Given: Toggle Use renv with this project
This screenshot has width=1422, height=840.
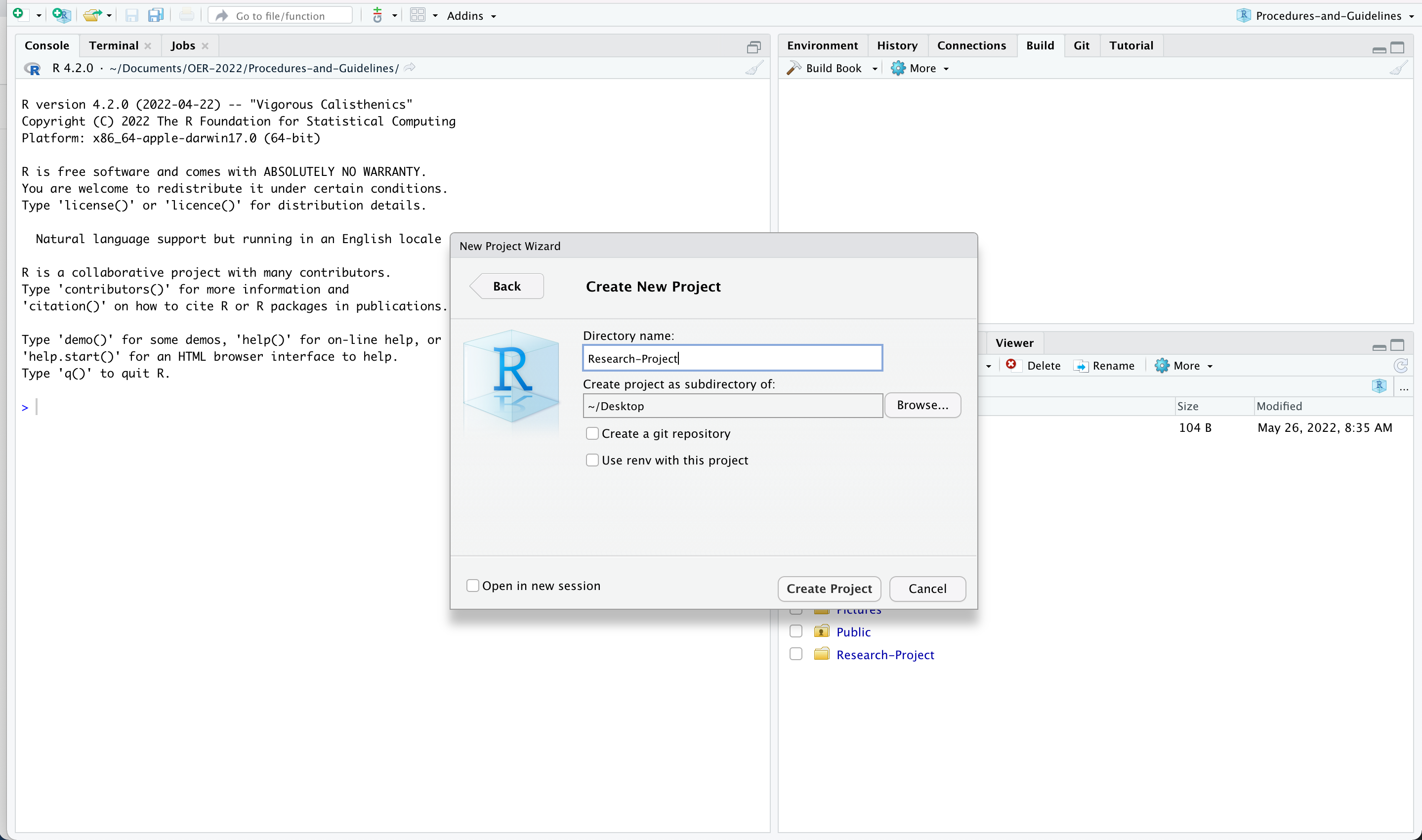Looking at the screenshot, I should [x=592, y=460].
